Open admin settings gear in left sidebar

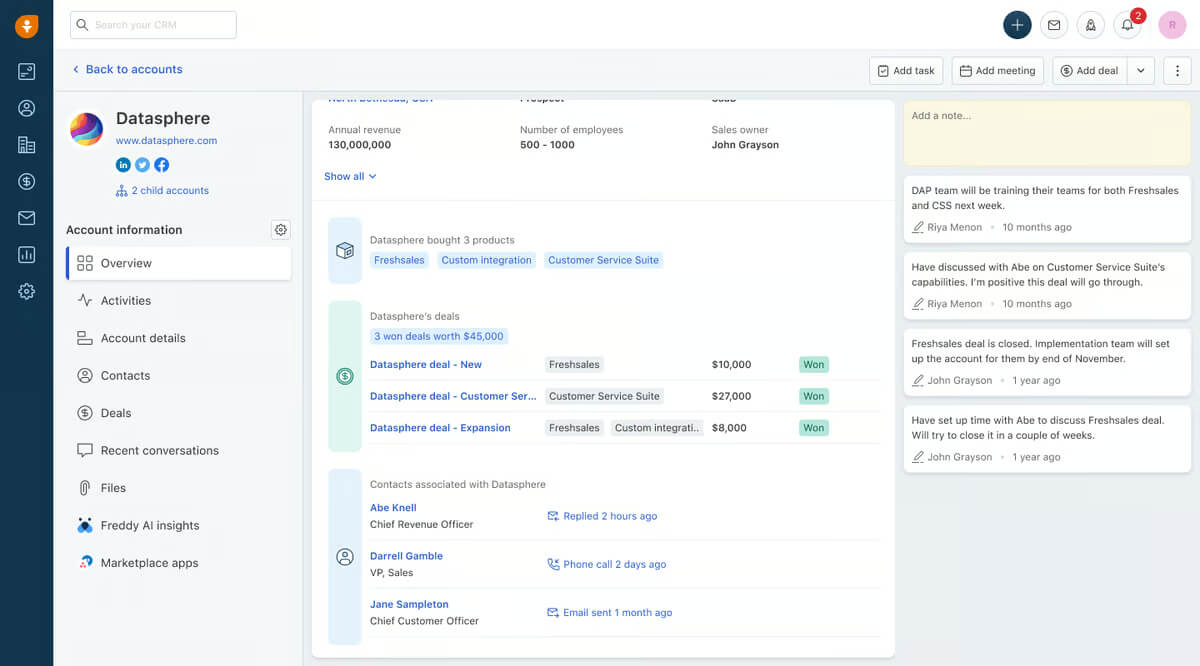[26, 291]
